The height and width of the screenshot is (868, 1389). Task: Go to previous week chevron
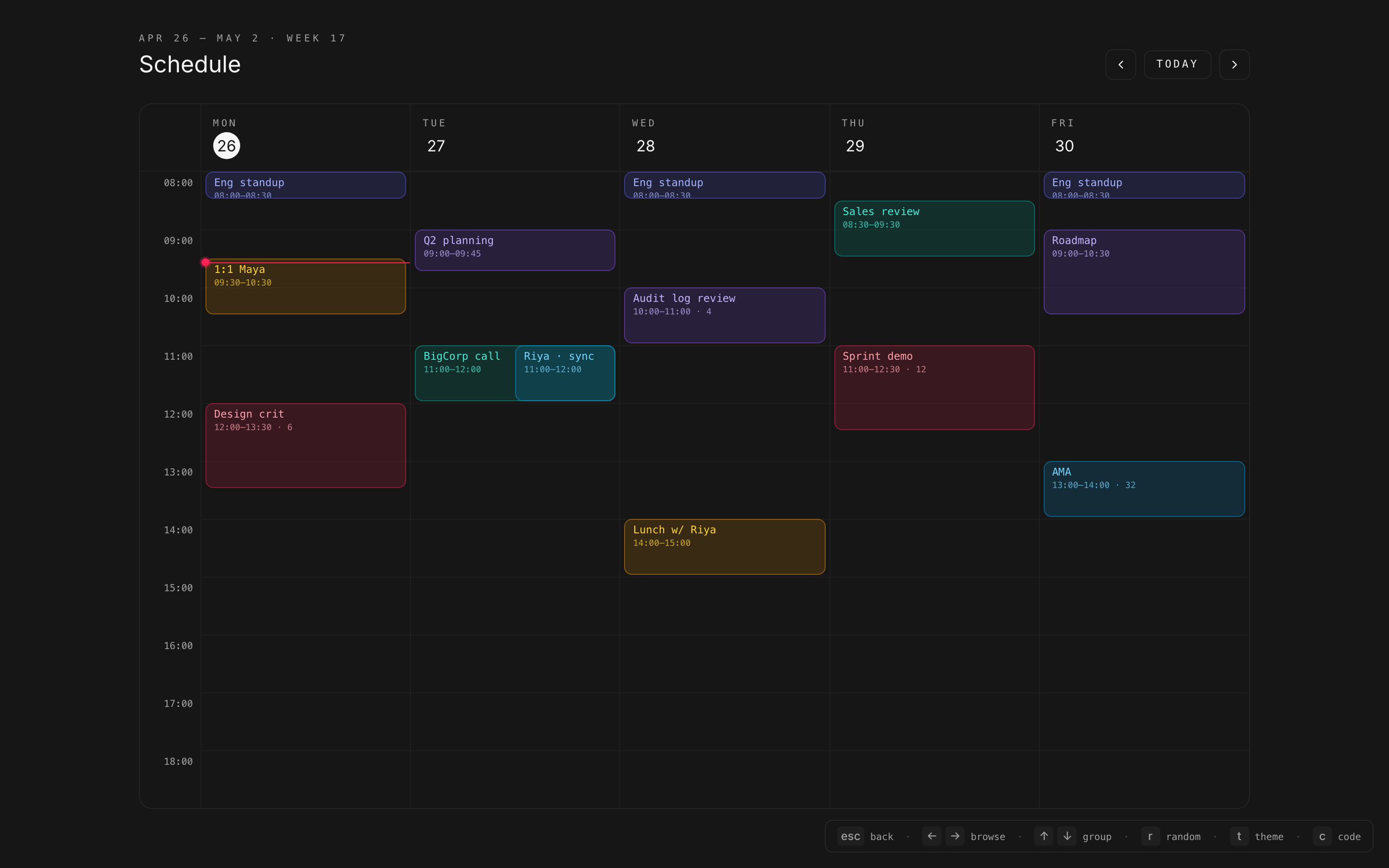tap(1120, 64)
